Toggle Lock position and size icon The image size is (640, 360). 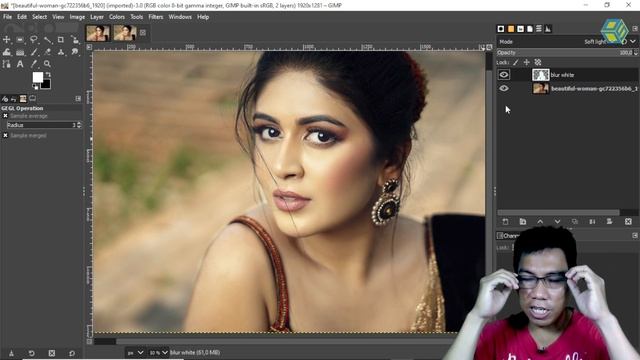coord(527,62)
